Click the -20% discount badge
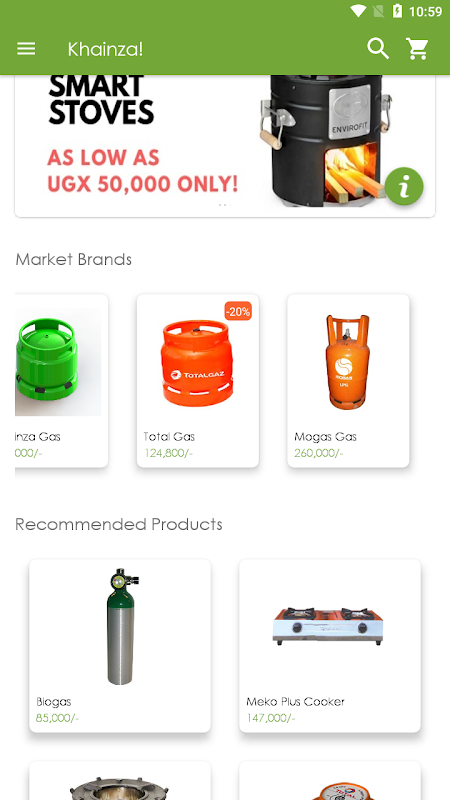450x800 pixels. 238,311
